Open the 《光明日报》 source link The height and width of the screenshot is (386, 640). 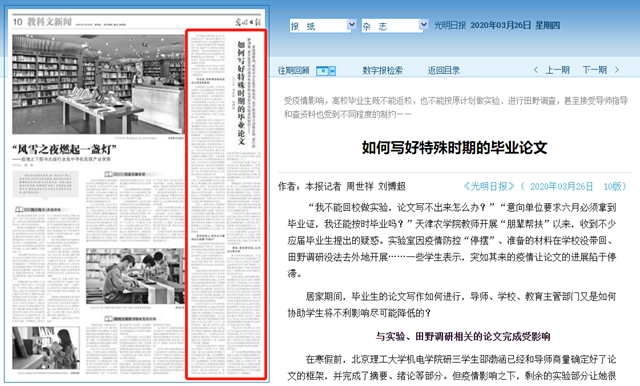coord(489,186)
